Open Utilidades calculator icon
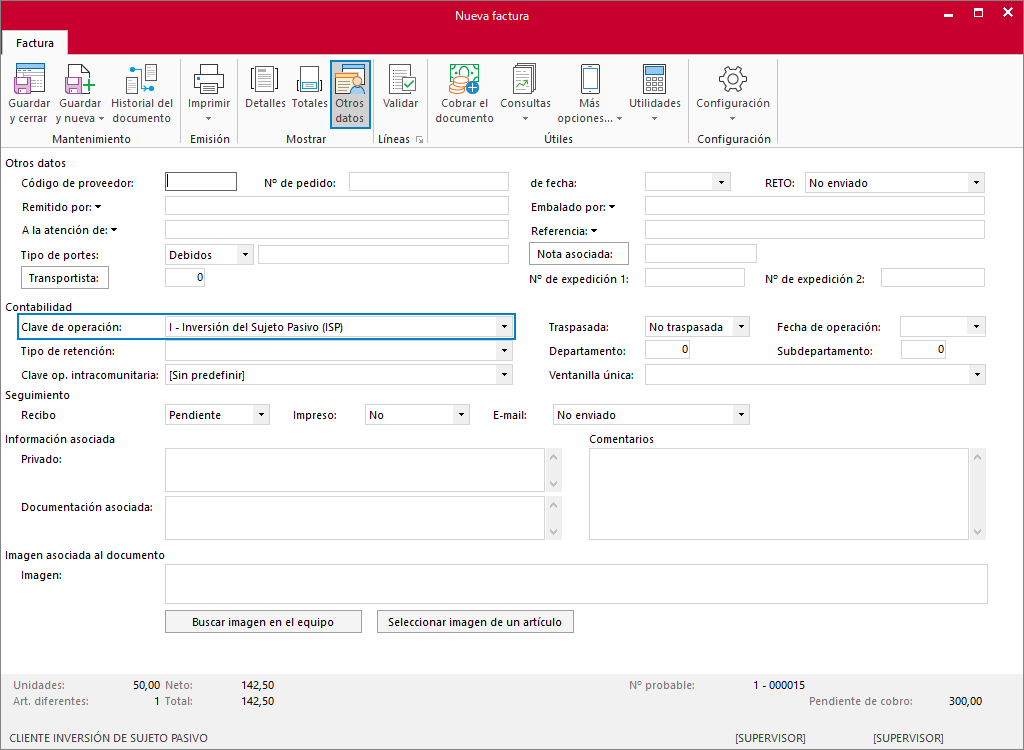The image size is (1024, 750). click(x=654, y=79)
